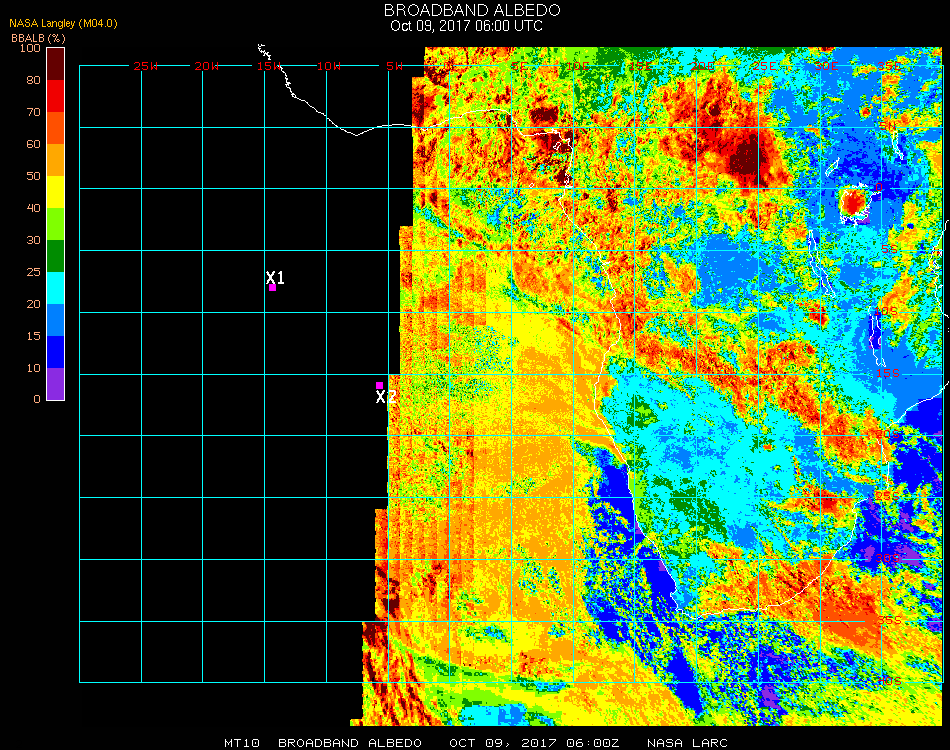Click the 15S latitude label
This screenshot has width=950, height=750.
tap(888, 374)
